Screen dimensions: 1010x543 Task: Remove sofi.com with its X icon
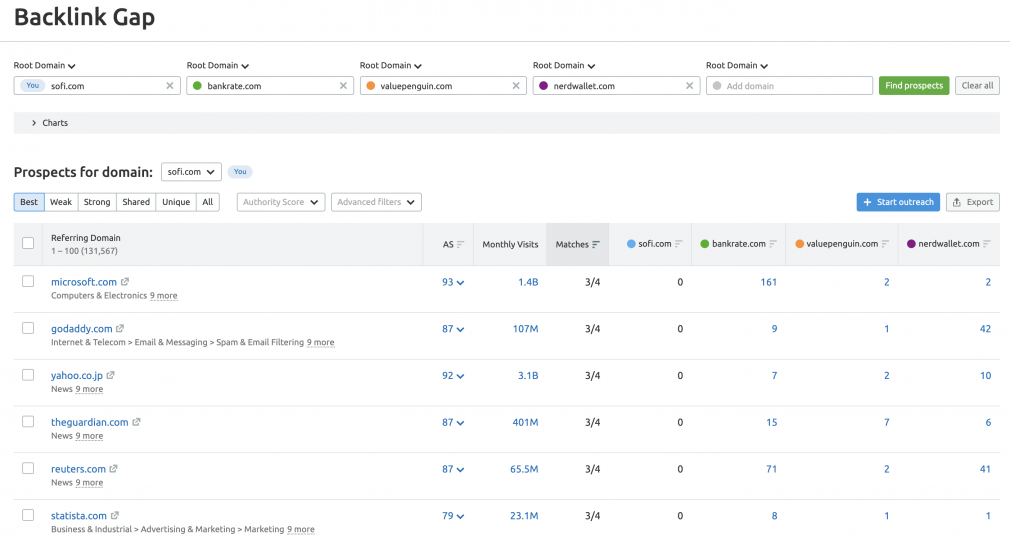[170, 86]
